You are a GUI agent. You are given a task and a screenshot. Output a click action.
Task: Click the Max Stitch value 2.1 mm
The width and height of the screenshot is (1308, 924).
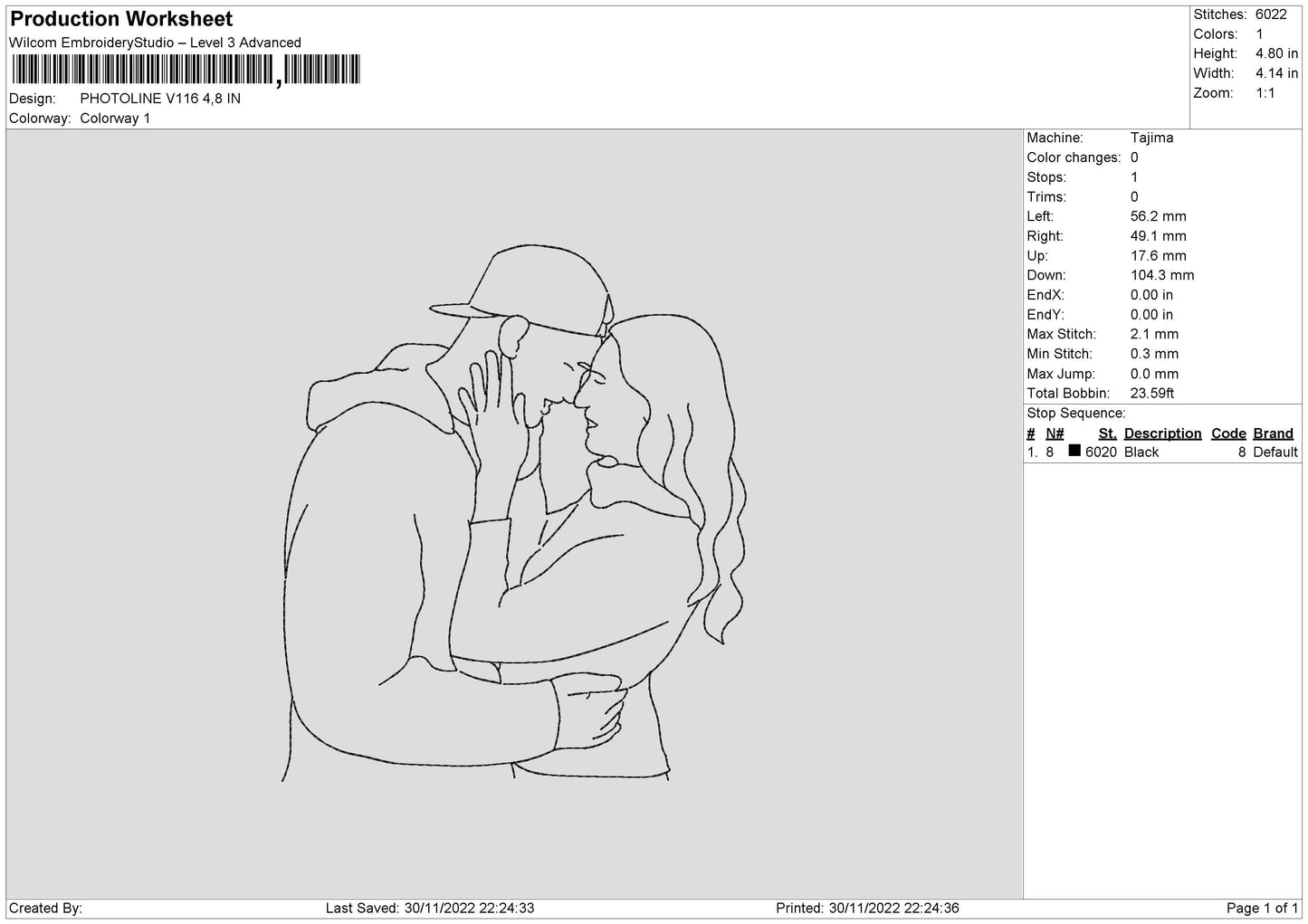(1154, 336)
